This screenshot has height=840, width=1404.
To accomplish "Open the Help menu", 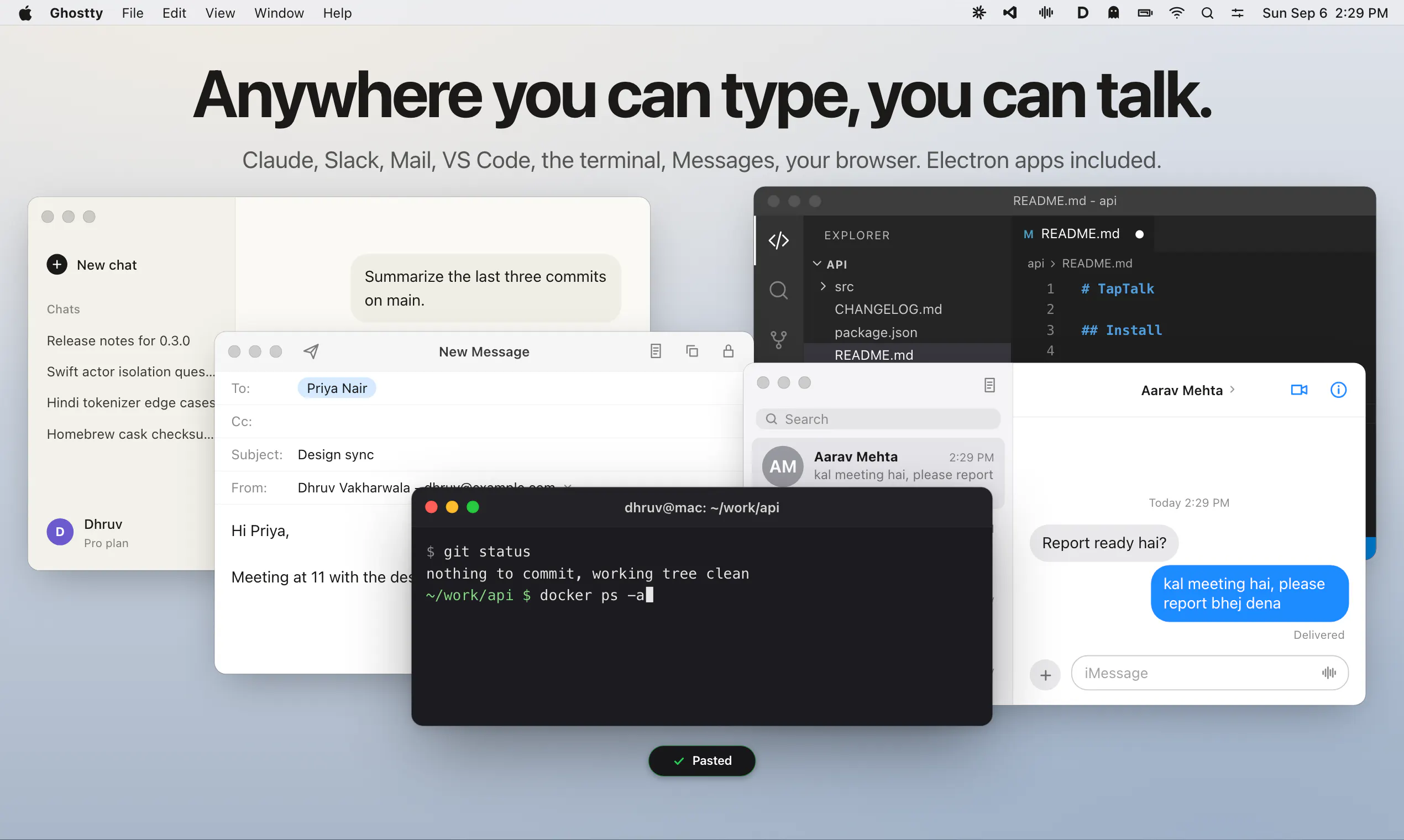I will pos(337,13).
